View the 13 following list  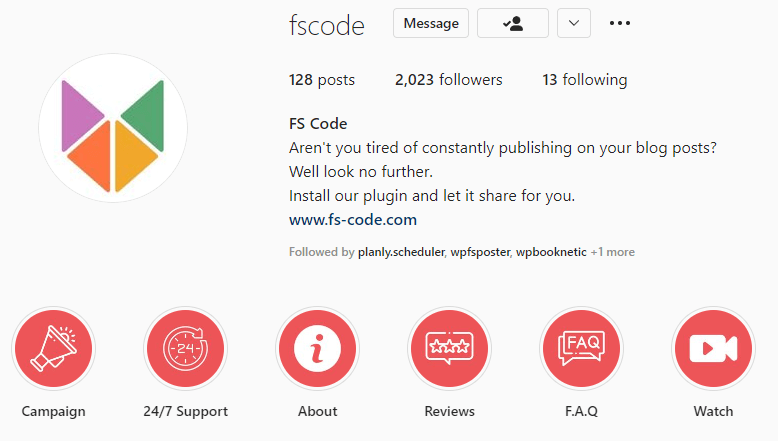pyautogui.click(x=584, y=80)
